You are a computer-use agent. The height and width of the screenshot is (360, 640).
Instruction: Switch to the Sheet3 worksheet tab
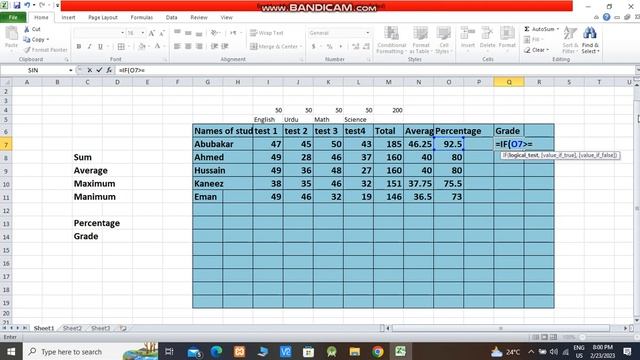click(100, 328)
